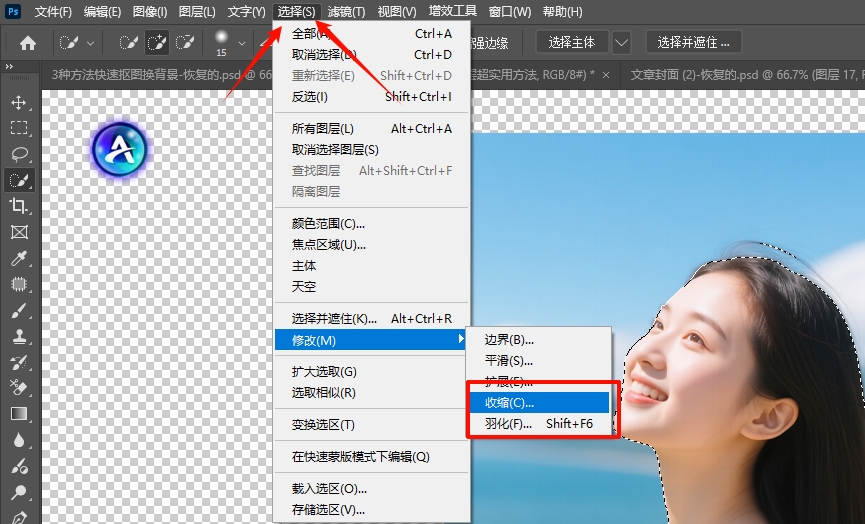
Task: Open dropdown arrow beside 选择主体
Action: (622, 43)
